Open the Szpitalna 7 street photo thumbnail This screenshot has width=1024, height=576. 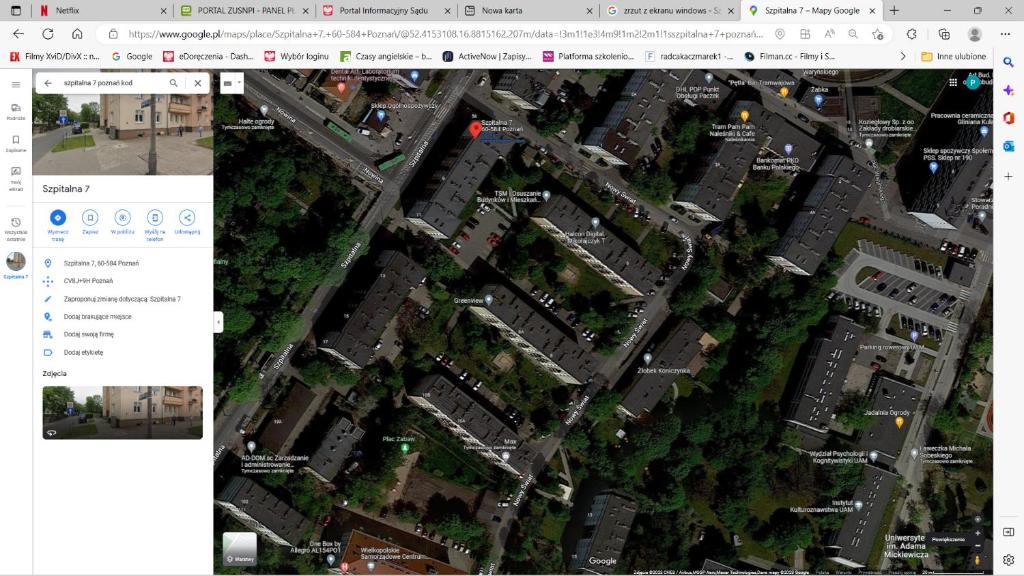122,412
